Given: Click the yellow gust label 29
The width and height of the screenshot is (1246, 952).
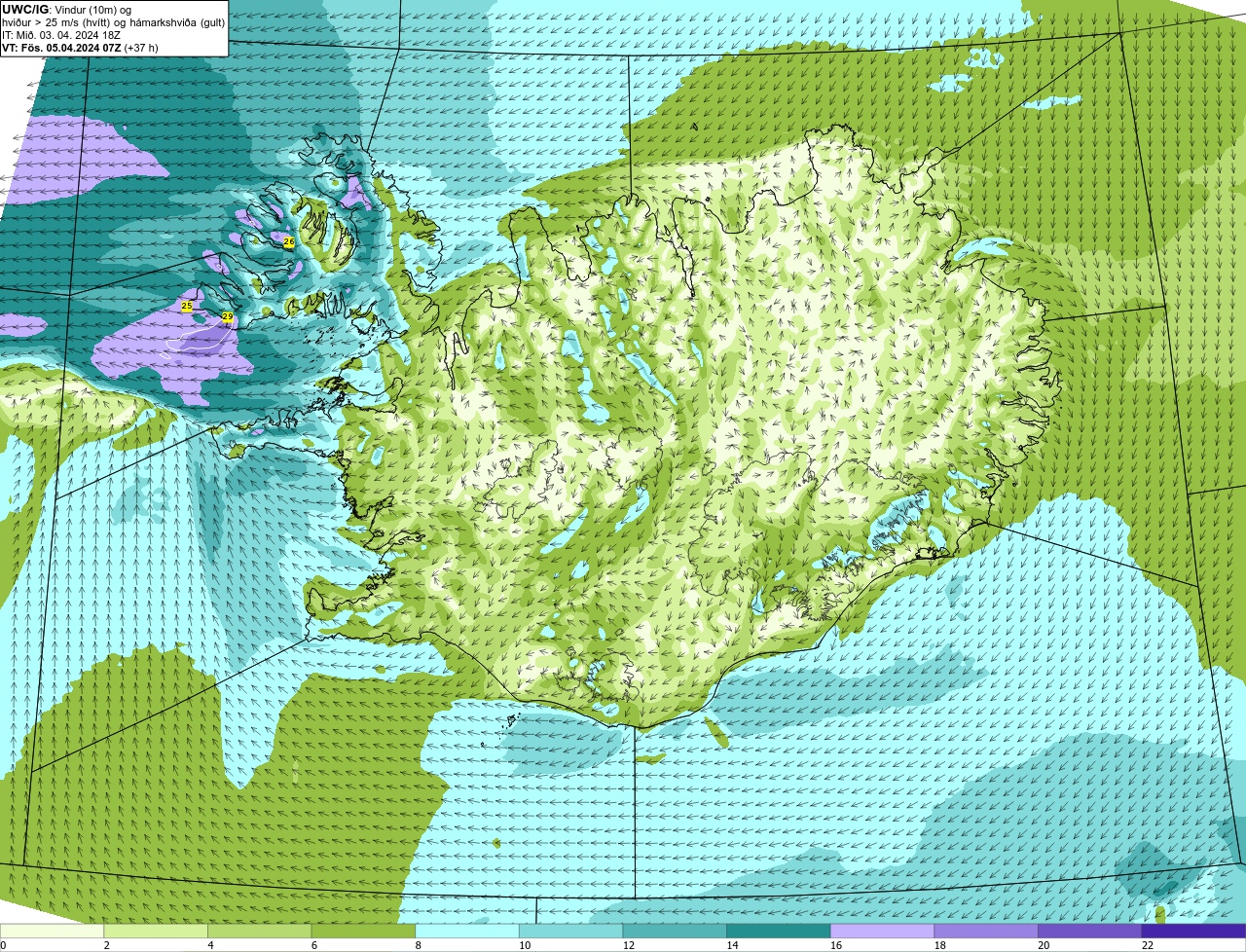Looking at the screenshot, I should coord(227,317).
